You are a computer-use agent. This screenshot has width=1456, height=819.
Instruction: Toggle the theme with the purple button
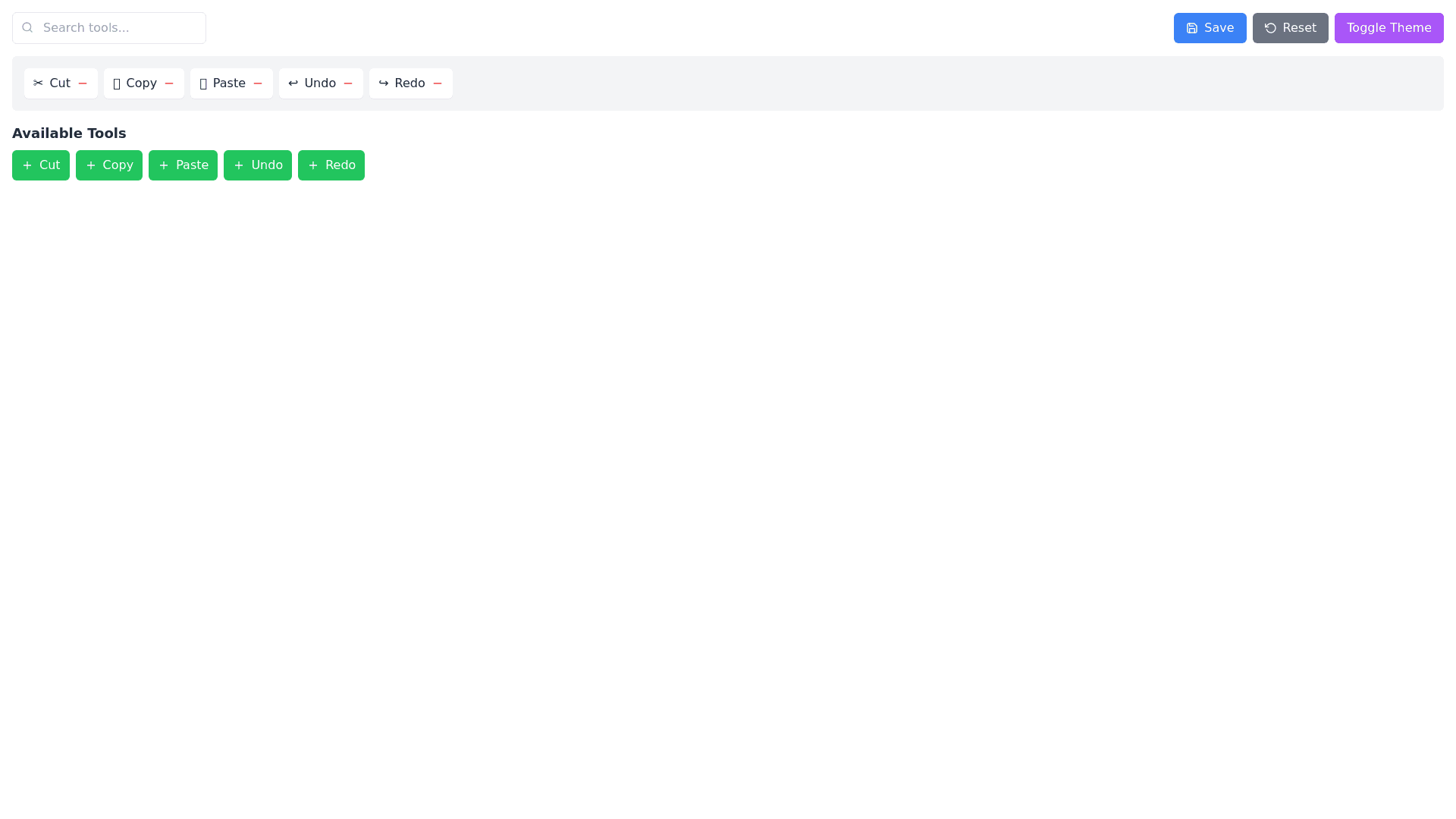click(1389, 28)
